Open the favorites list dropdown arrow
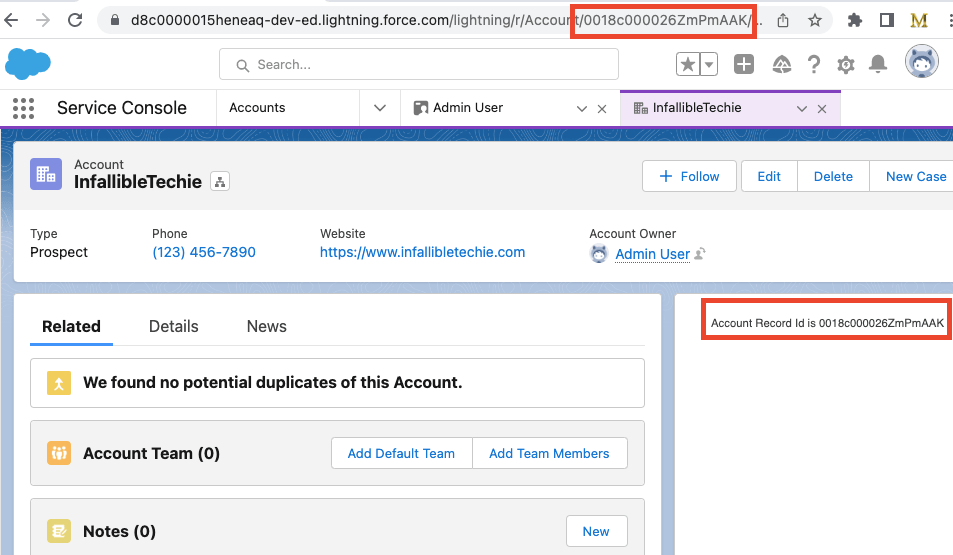The height and width of the screenshot is (555, 953). click(x=709, y=64)
